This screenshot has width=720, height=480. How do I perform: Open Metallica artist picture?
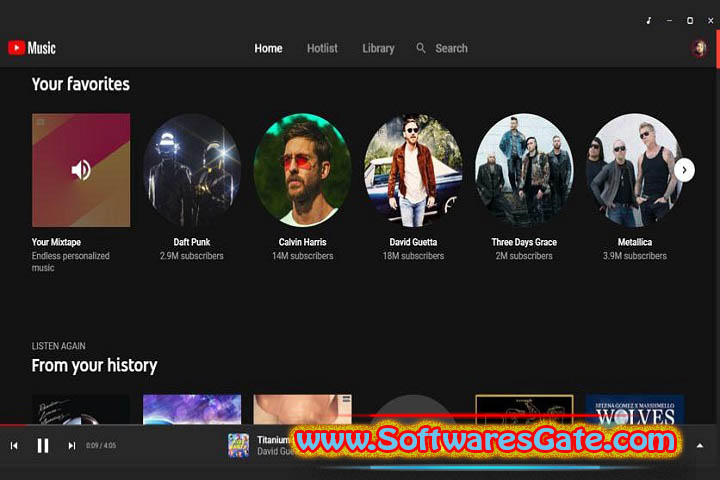tap(635, 170)
